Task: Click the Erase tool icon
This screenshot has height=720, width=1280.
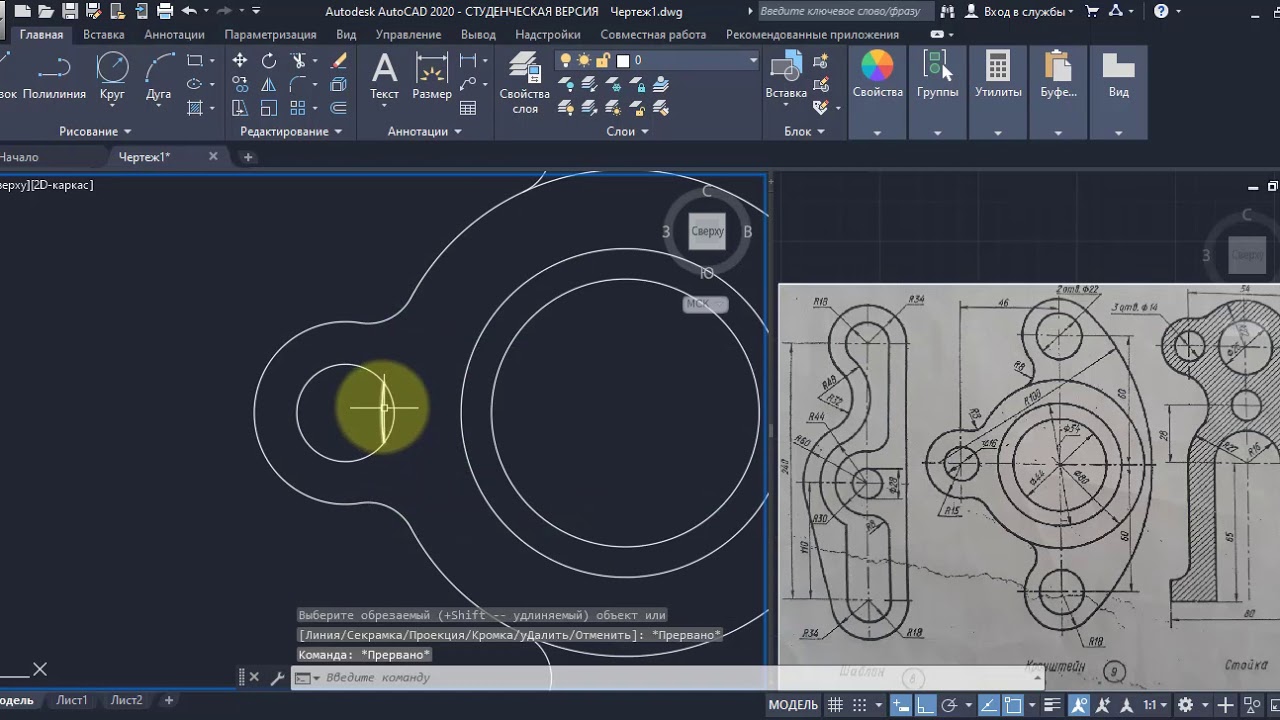Action: click(x=340, y=61)
